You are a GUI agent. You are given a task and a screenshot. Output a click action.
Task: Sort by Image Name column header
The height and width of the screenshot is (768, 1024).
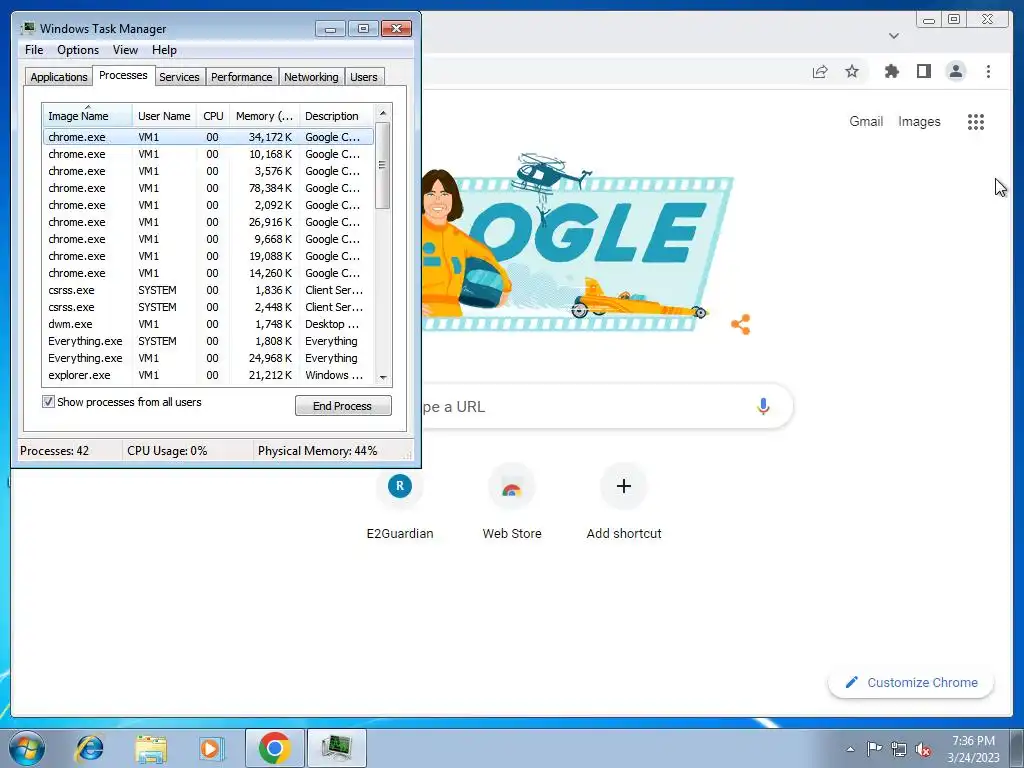(88, 116)
